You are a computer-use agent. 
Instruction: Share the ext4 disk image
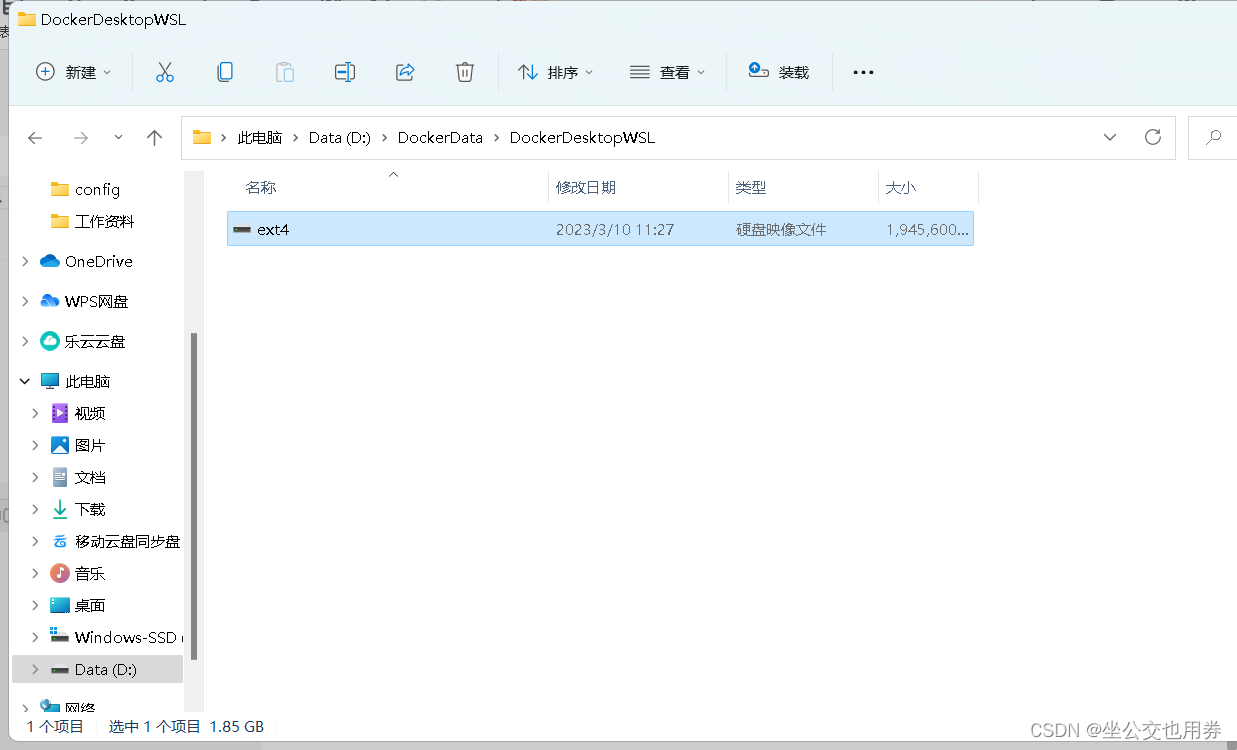click(x=405, y=71)
